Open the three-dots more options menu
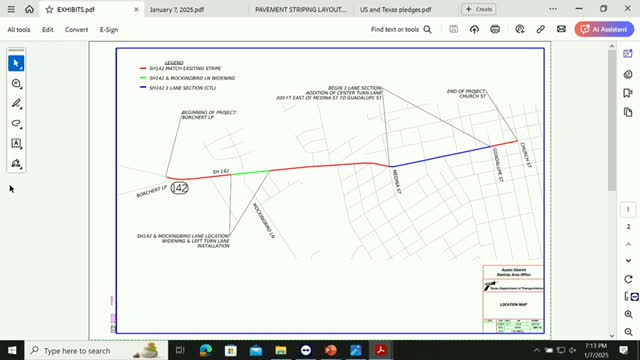This screenshot has height=360, width=640. (x=553, y=9)
